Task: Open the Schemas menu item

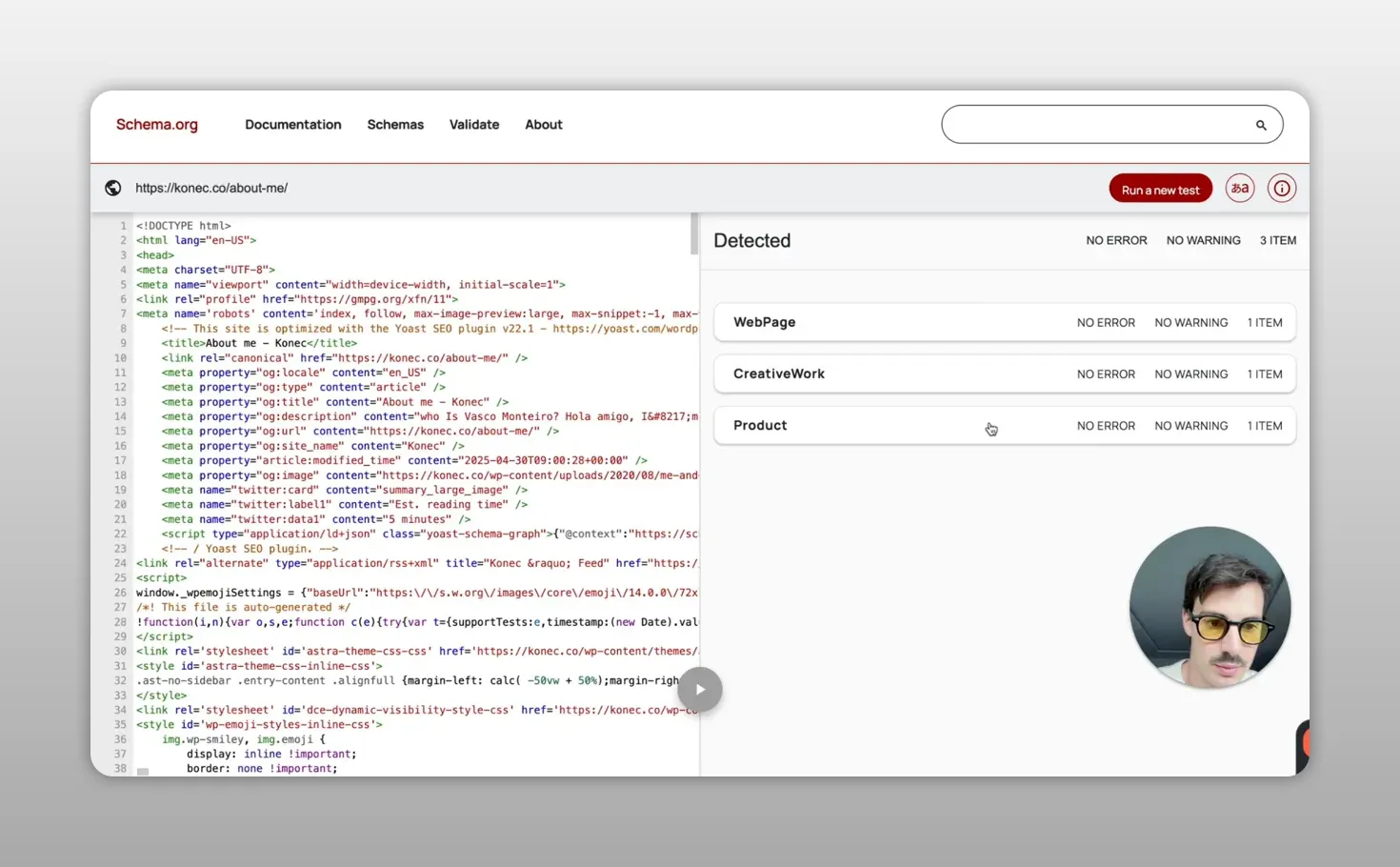Action: pyautogui.click(x=395, y=125)
